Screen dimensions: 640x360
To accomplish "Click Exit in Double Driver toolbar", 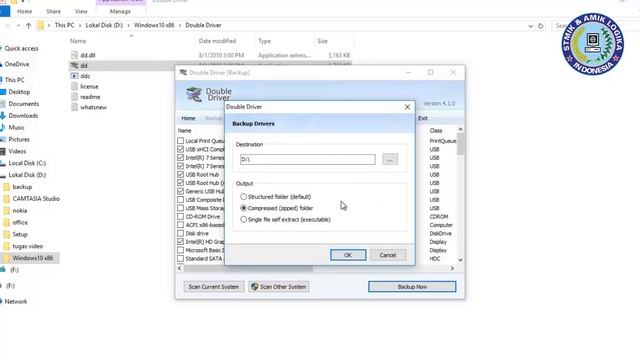I will [x=423, y=118].
